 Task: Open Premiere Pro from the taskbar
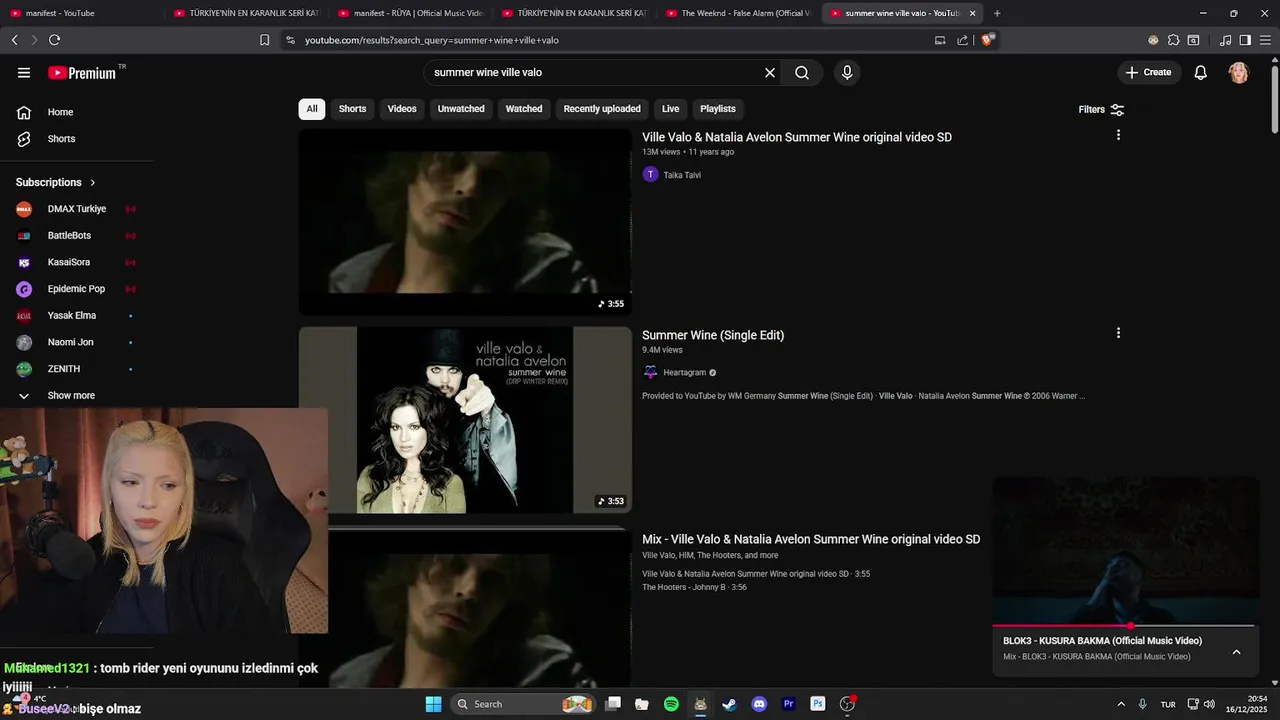[788, 704]
